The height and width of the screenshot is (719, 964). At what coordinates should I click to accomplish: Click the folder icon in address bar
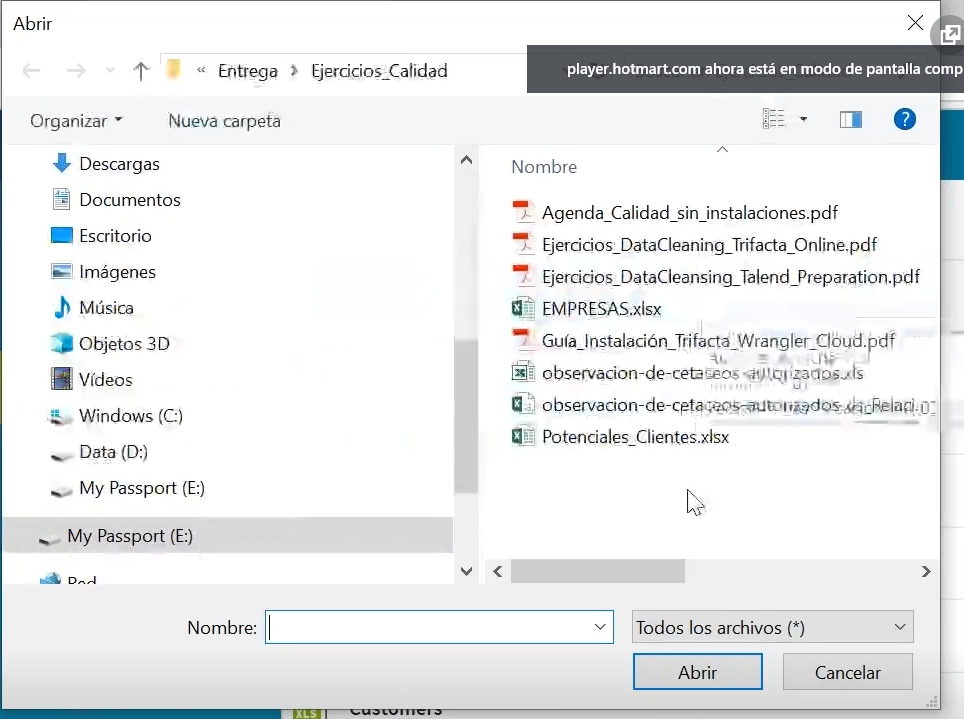[x=174, y=69]
